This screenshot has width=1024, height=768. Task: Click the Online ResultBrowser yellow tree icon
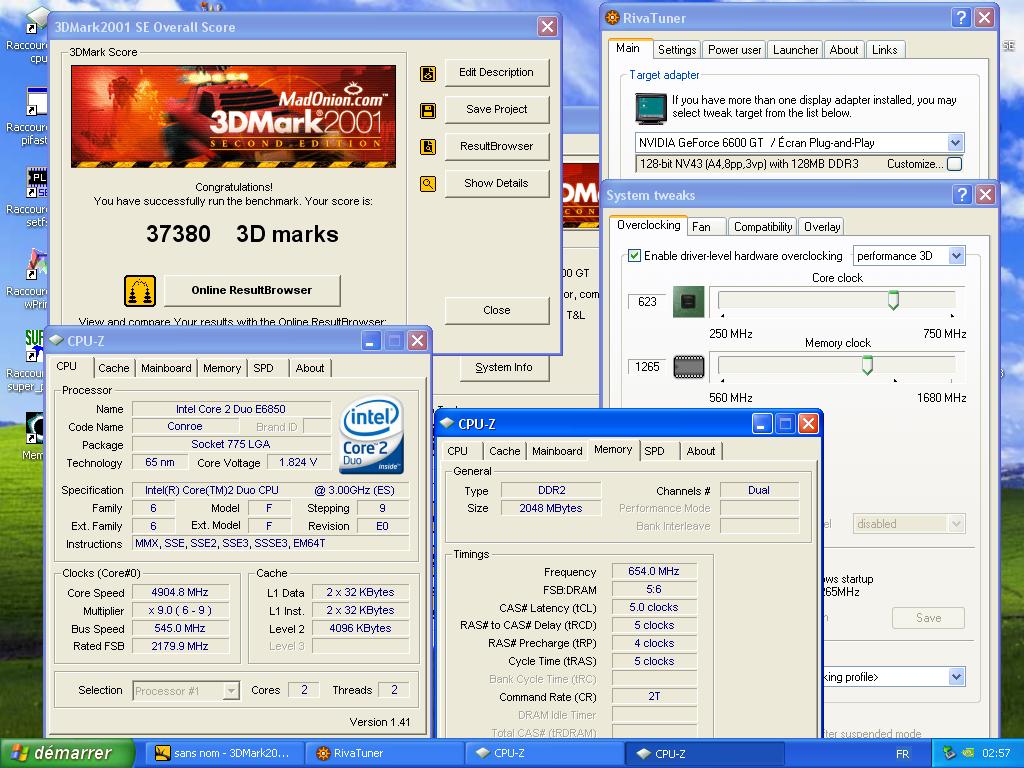click(140, 291)
